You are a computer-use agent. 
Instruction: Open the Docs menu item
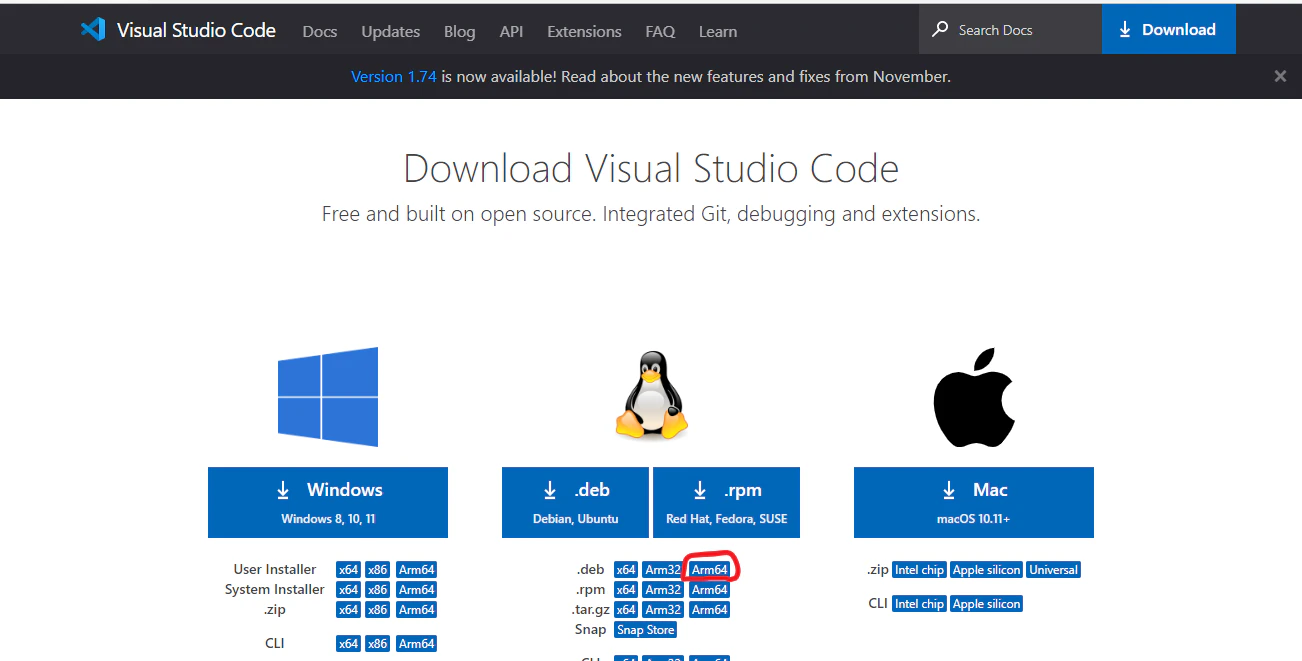[320, 31]
